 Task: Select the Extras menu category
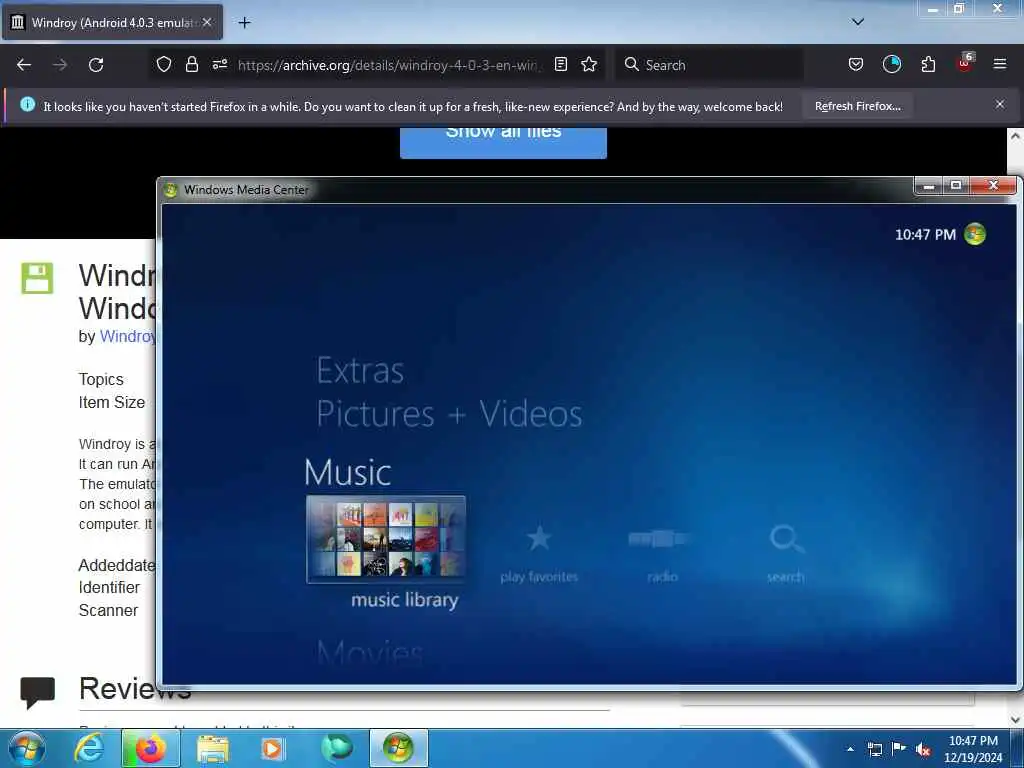(360, 371)
